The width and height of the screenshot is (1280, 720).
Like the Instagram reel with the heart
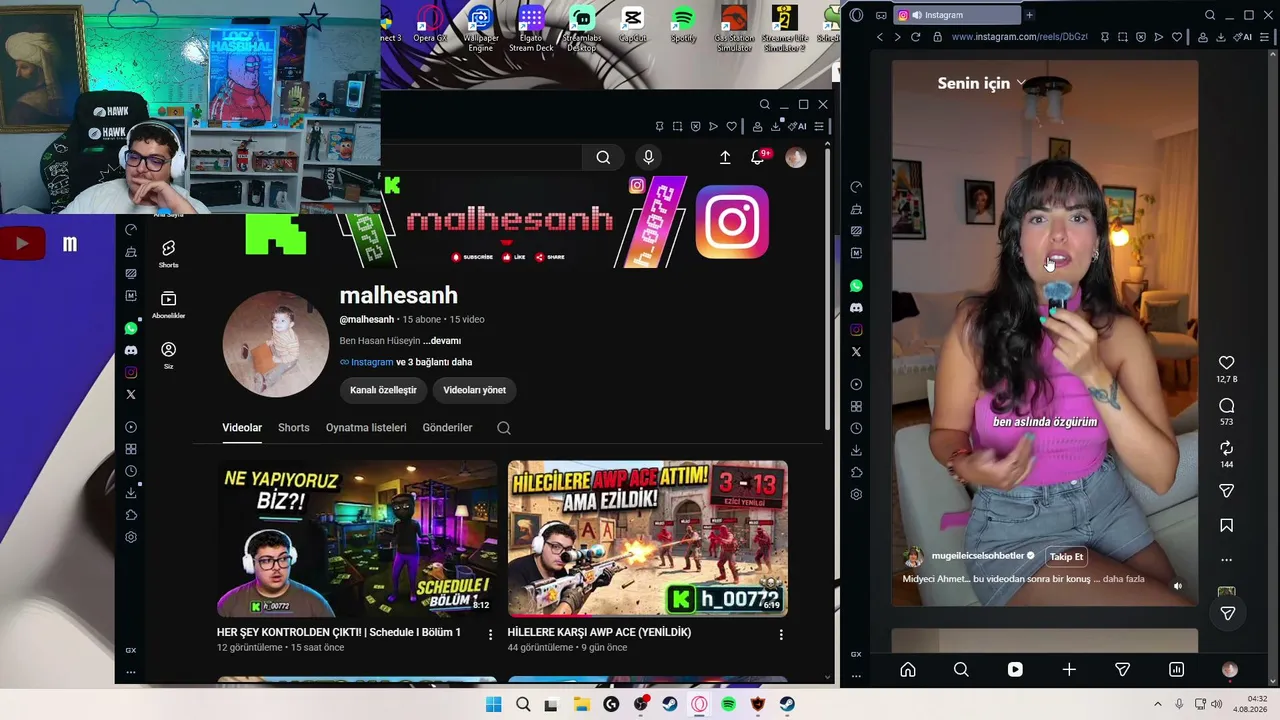[1227, 362]
